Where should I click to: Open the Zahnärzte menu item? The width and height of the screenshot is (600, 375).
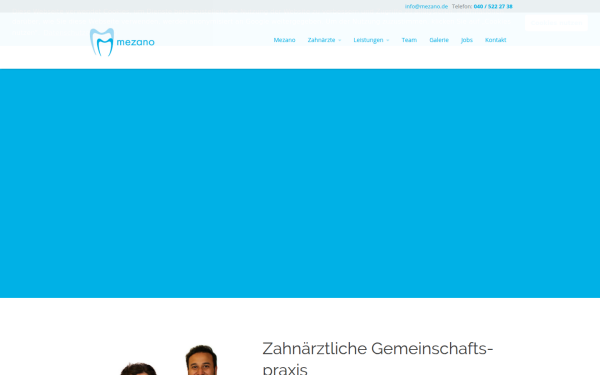[x=321, y=40]
